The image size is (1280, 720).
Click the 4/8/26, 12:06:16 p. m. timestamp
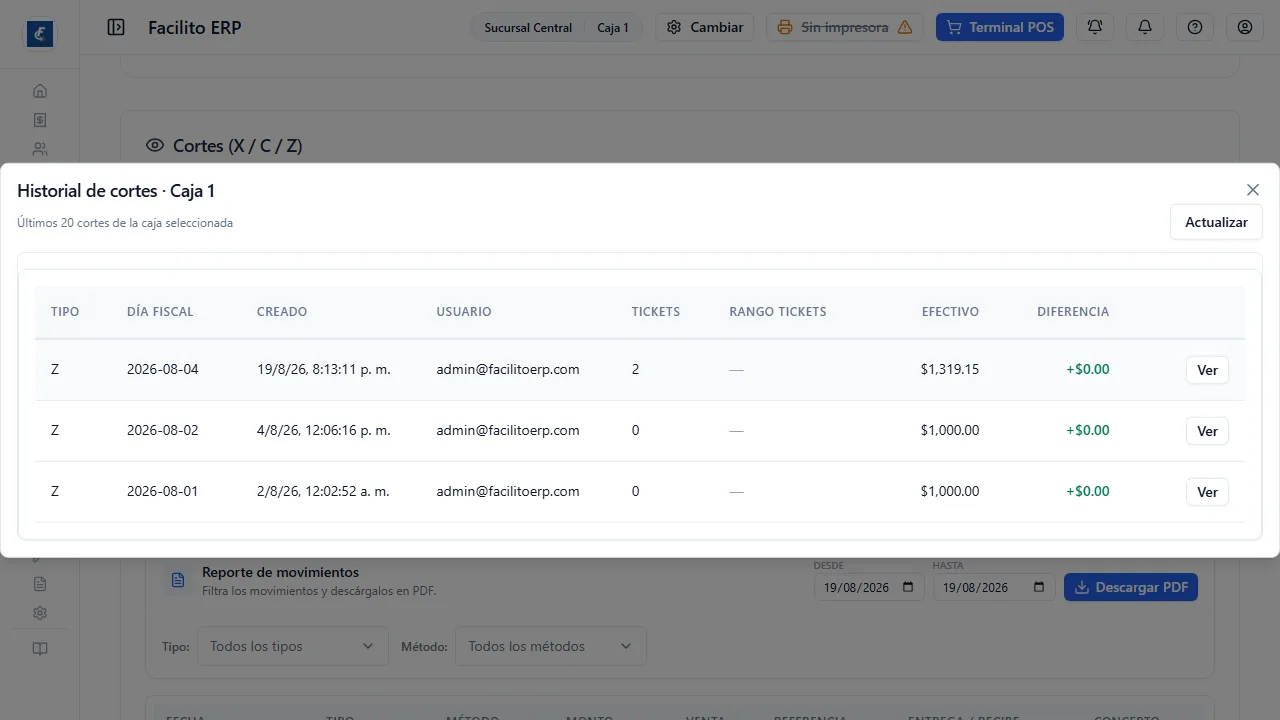(x=324, y=430)
